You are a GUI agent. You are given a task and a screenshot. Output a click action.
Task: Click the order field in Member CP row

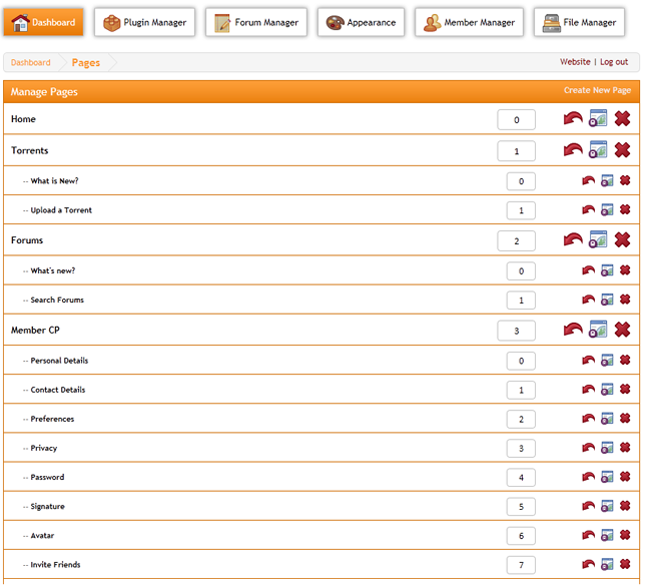click(x=516, y=331)
